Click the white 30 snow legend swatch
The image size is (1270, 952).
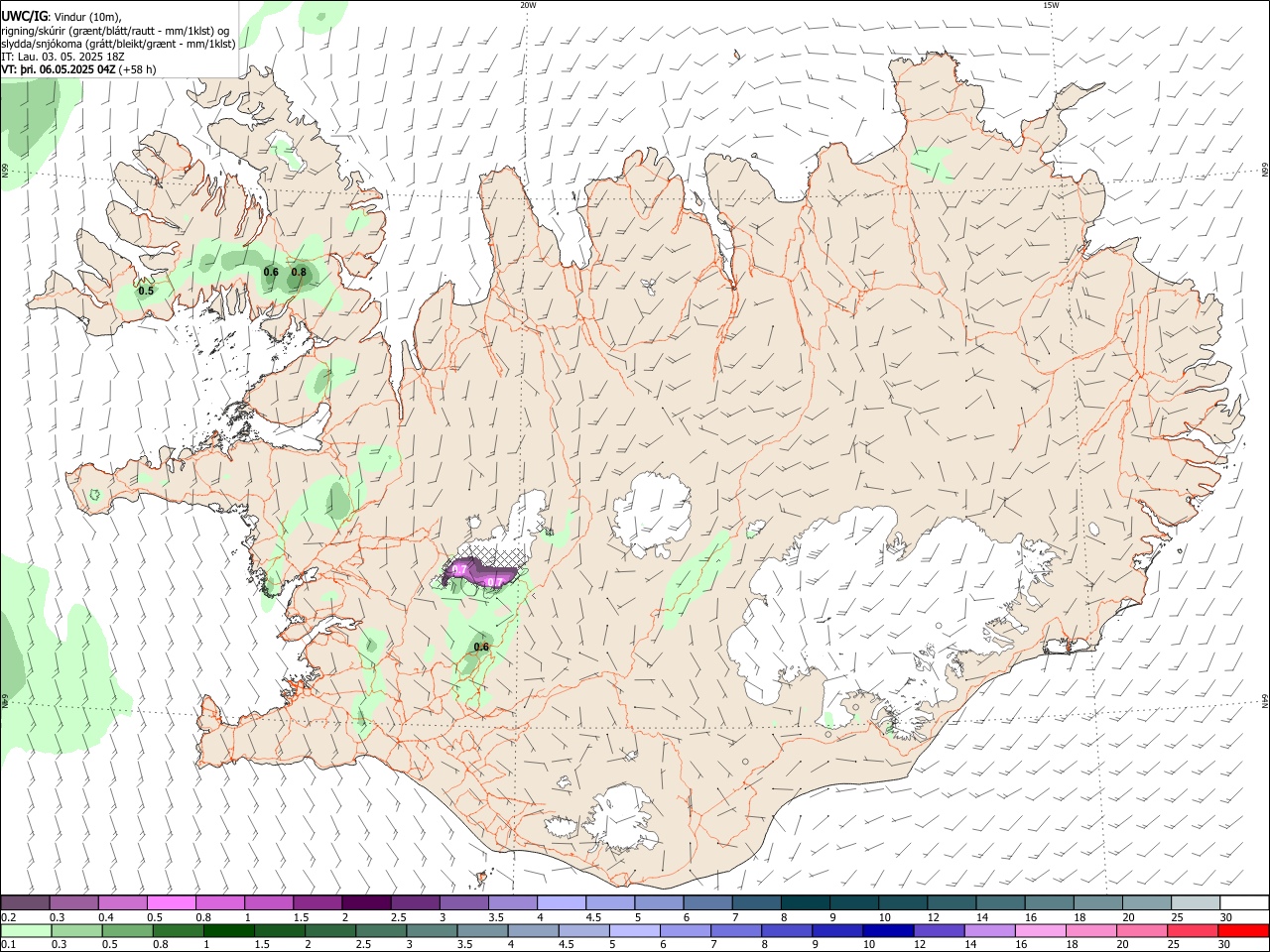click(1245, 902)
